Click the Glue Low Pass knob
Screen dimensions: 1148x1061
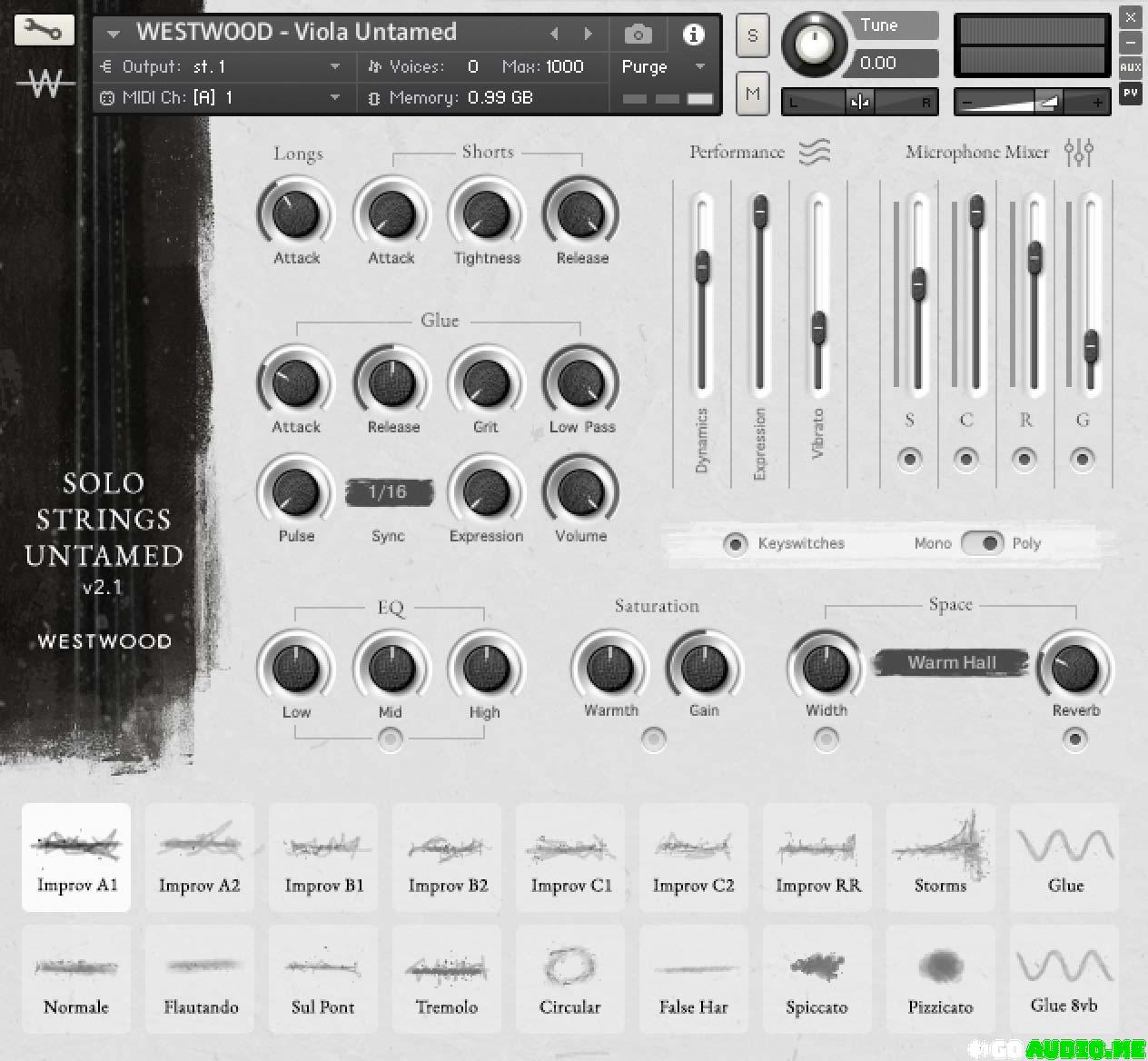tap(581, 383)
